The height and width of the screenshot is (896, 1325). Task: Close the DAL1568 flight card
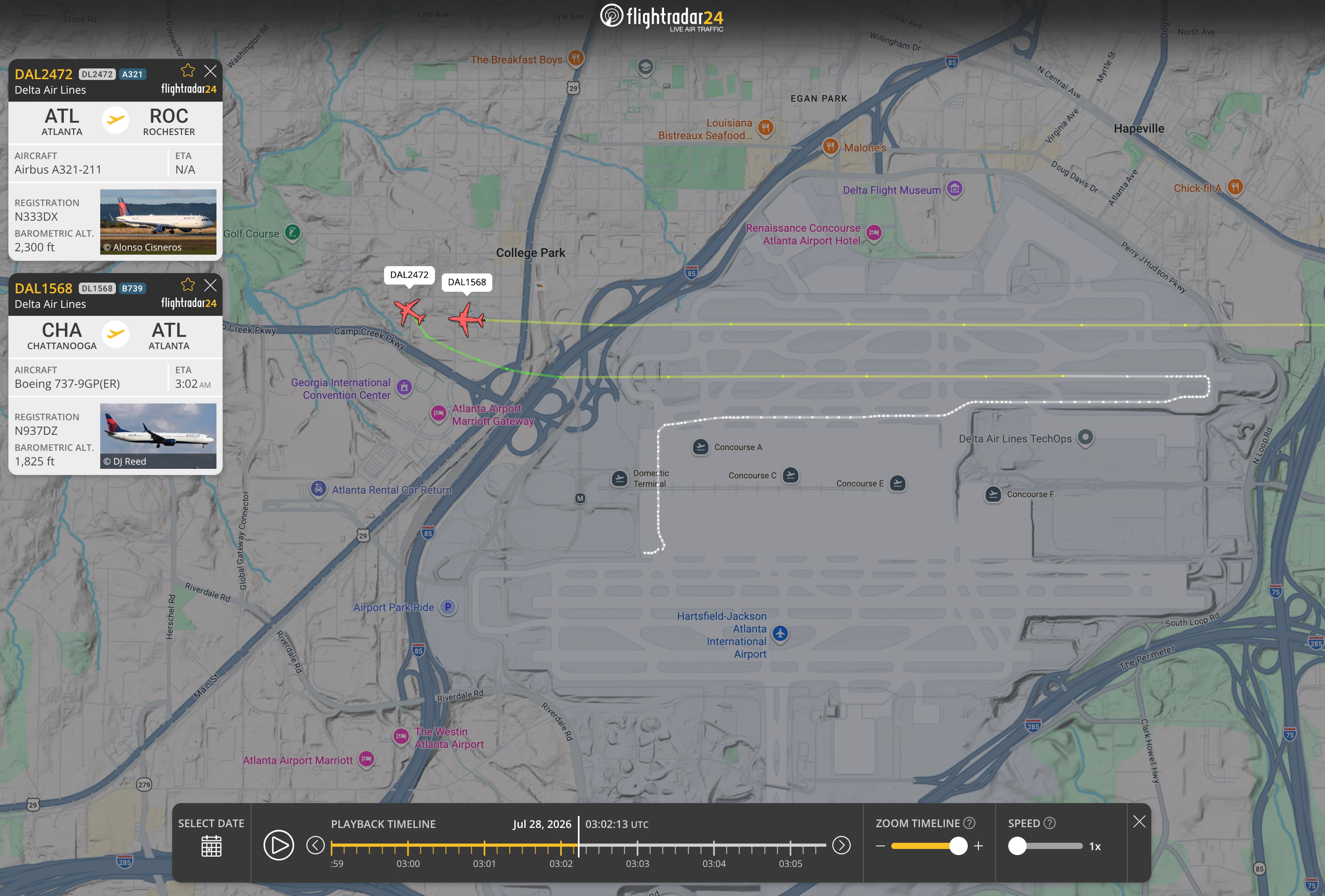[210, 285]
